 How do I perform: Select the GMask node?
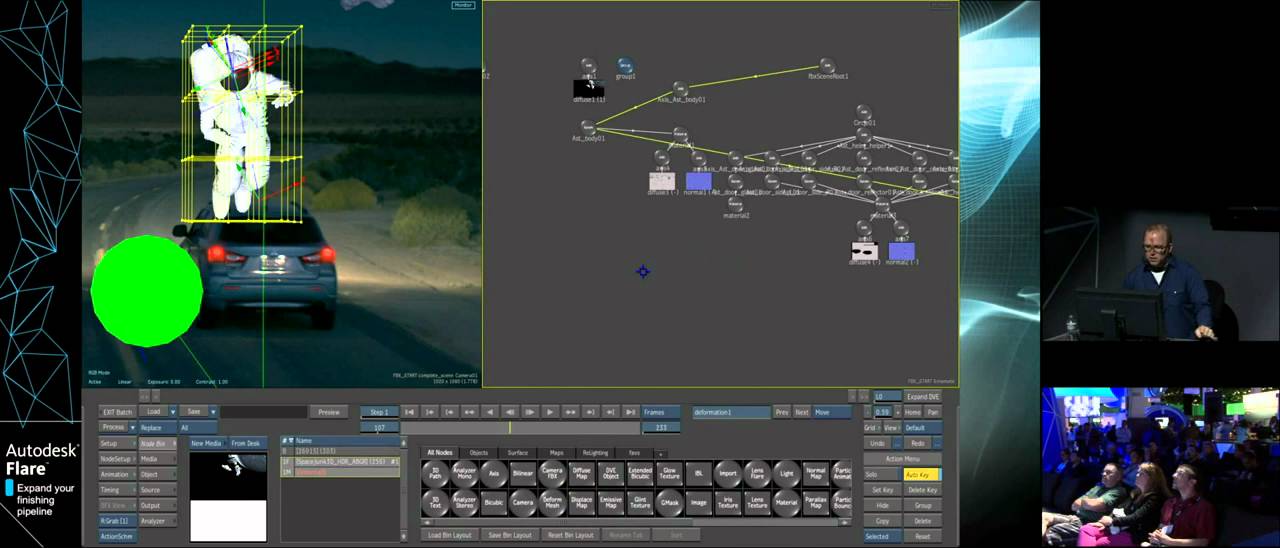(669, 502)
